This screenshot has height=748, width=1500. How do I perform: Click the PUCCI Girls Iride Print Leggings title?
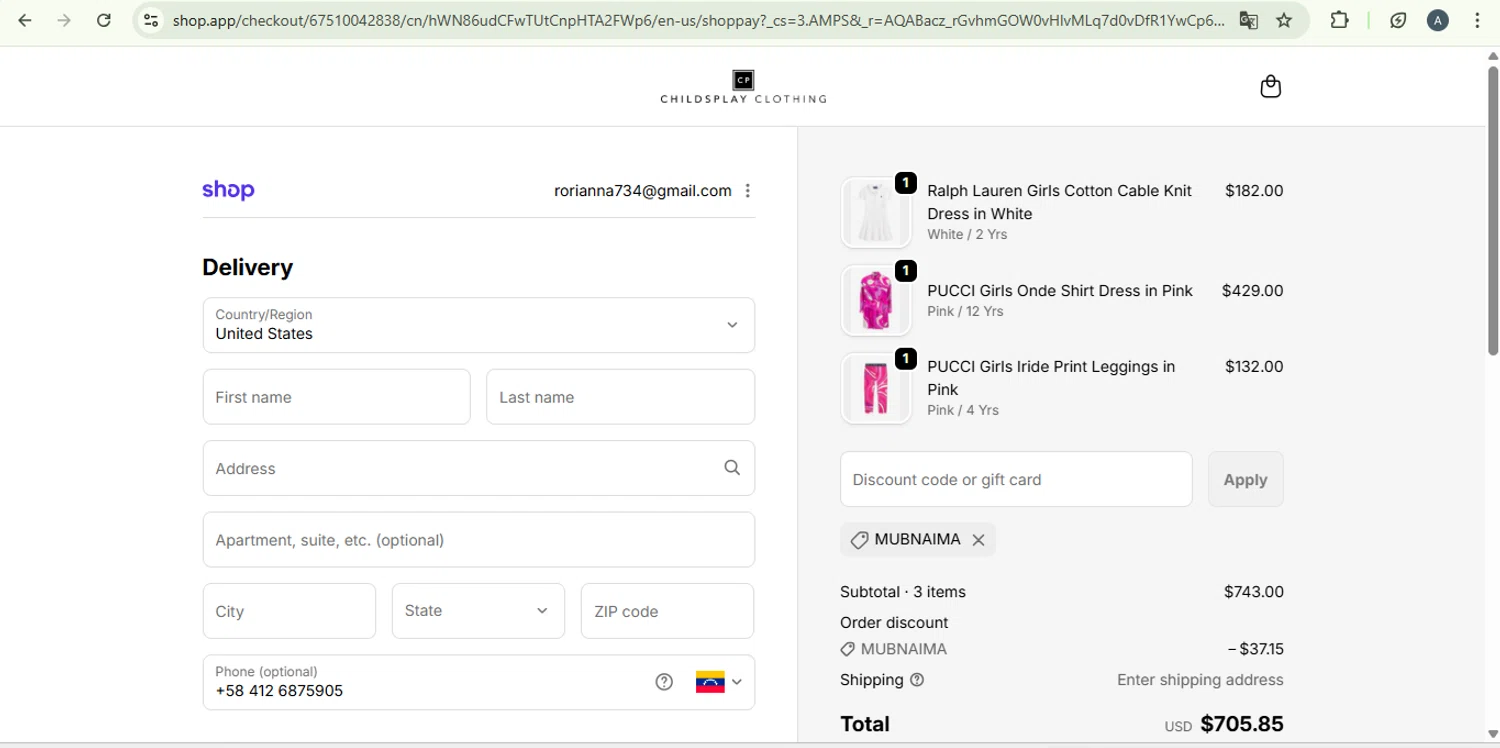pos(1051,378)
